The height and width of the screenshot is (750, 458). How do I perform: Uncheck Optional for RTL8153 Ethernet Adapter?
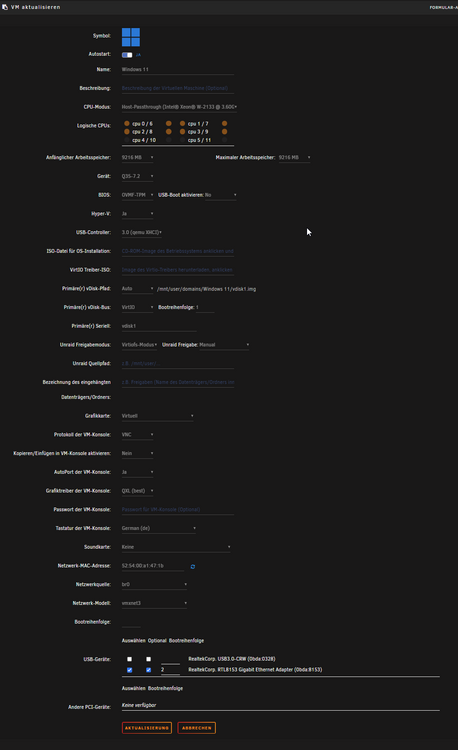(x=148, y=670)
